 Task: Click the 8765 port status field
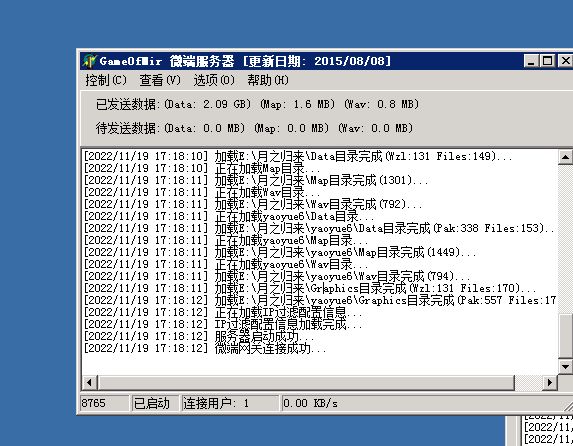coord(105,403)
